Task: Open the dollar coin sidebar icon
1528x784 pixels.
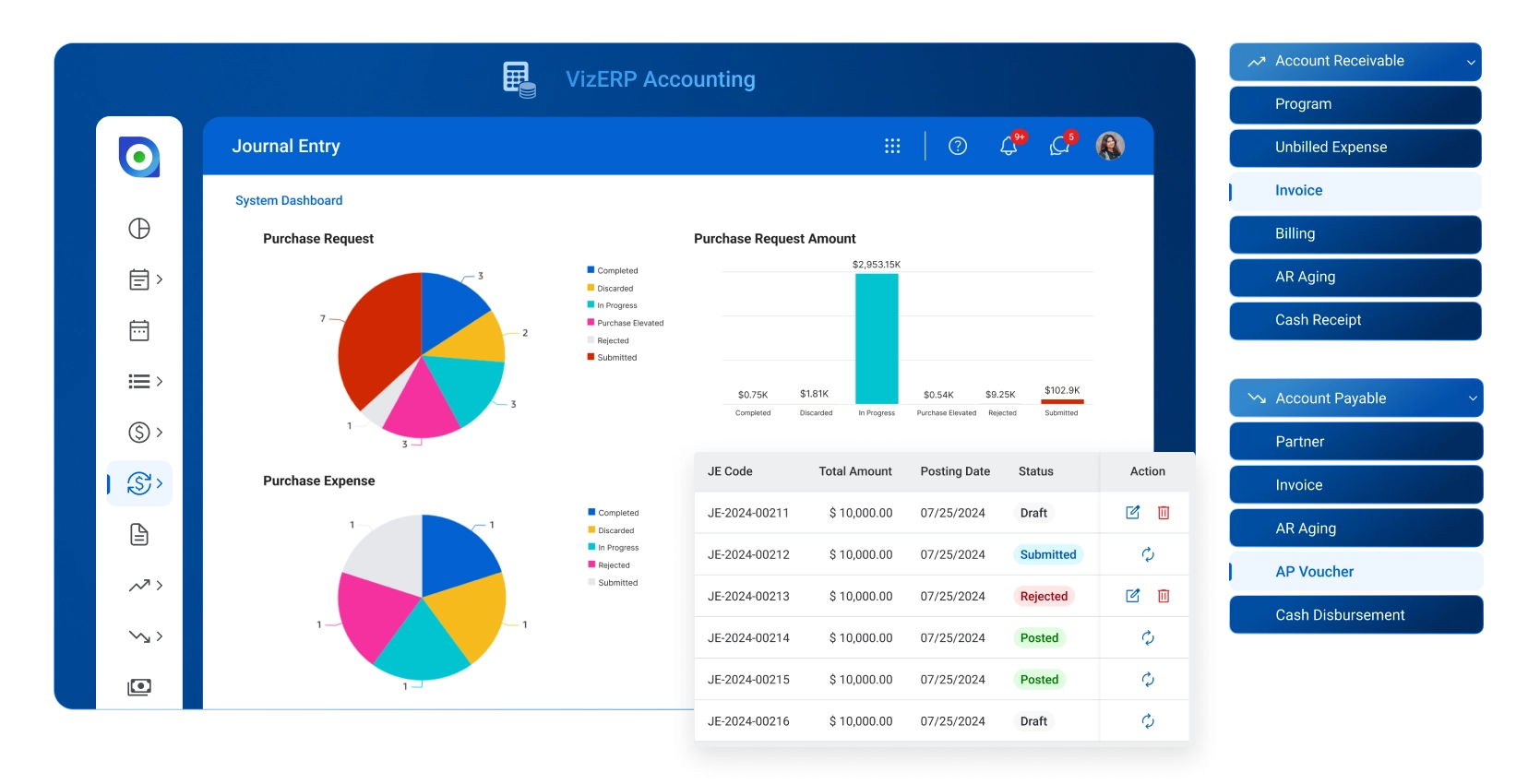Action: [x=139, y=432]
